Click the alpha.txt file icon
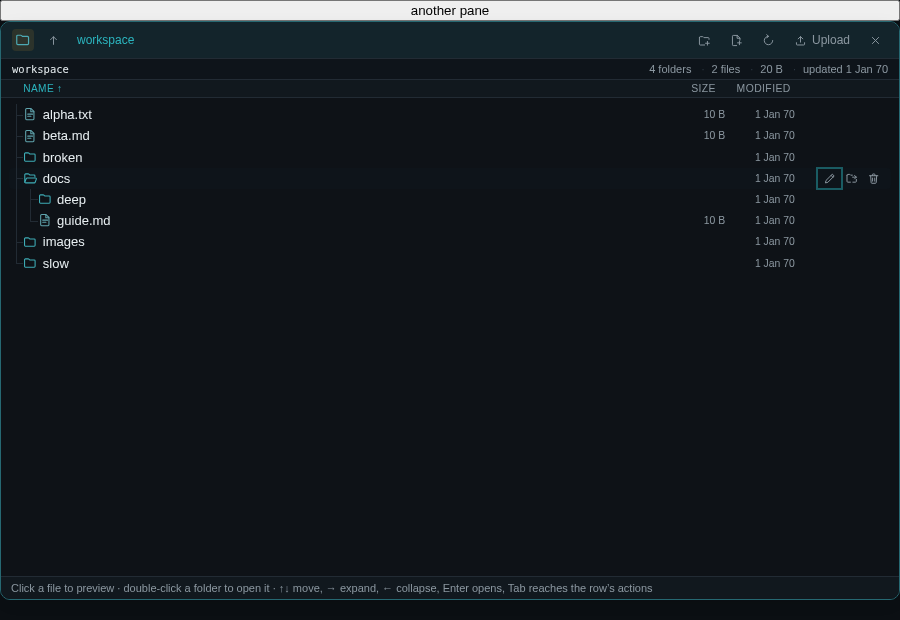 click(x=30, y=114)
